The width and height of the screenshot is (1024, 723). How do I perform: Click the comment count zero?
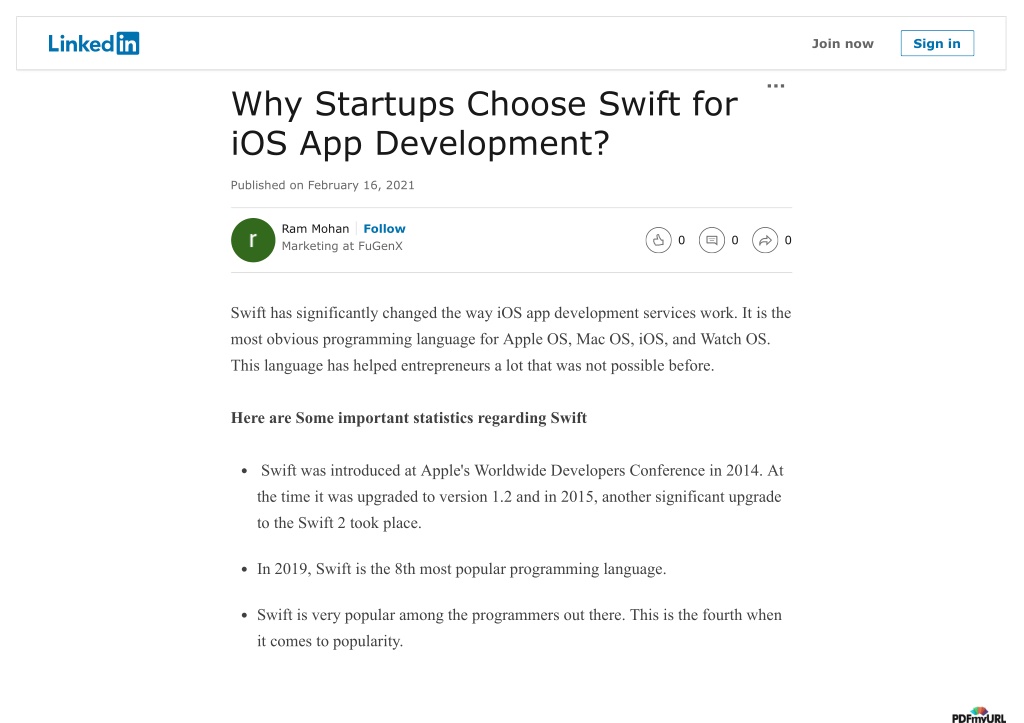click(x=735, y=240)
